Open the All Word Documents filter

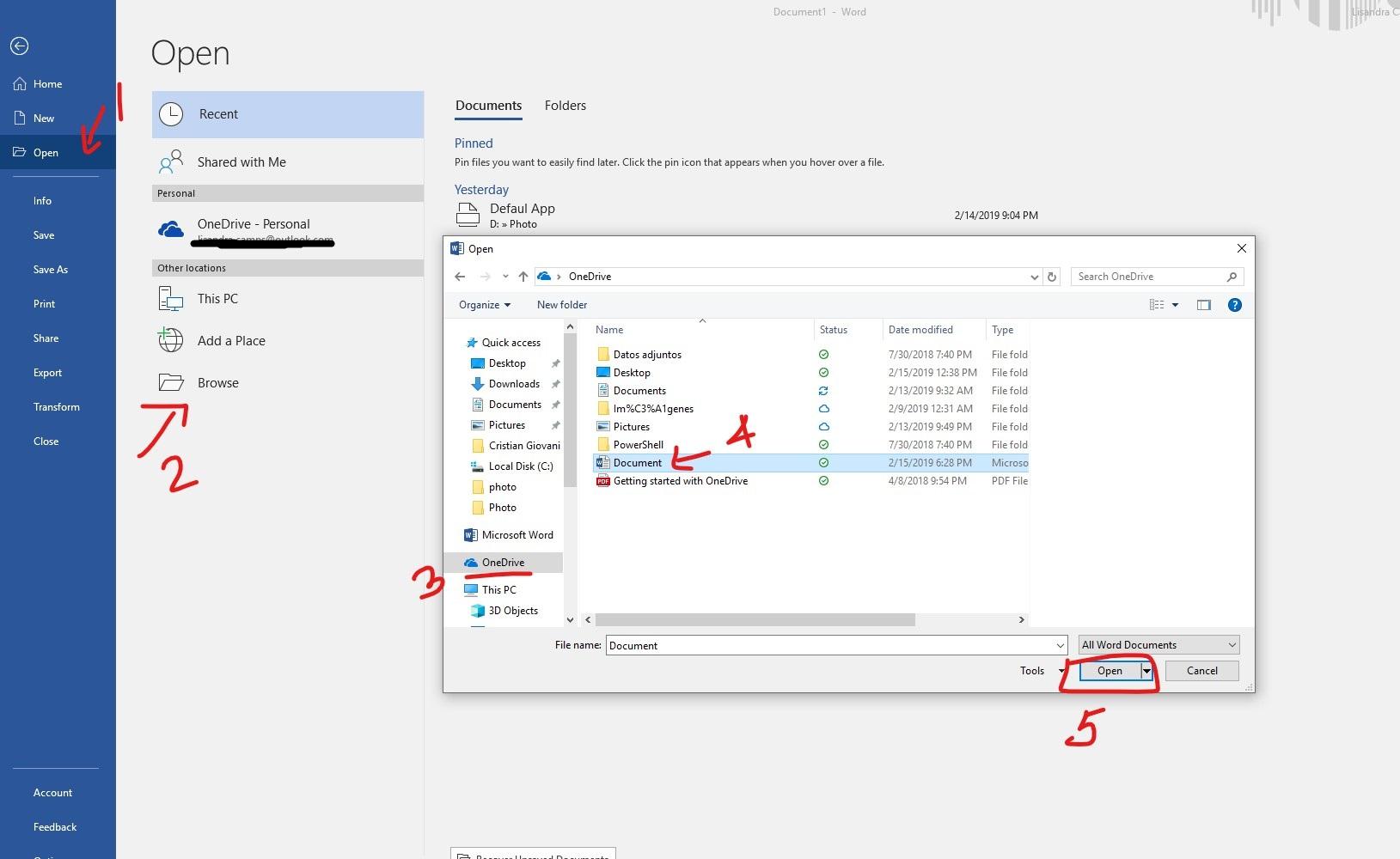1159,645
